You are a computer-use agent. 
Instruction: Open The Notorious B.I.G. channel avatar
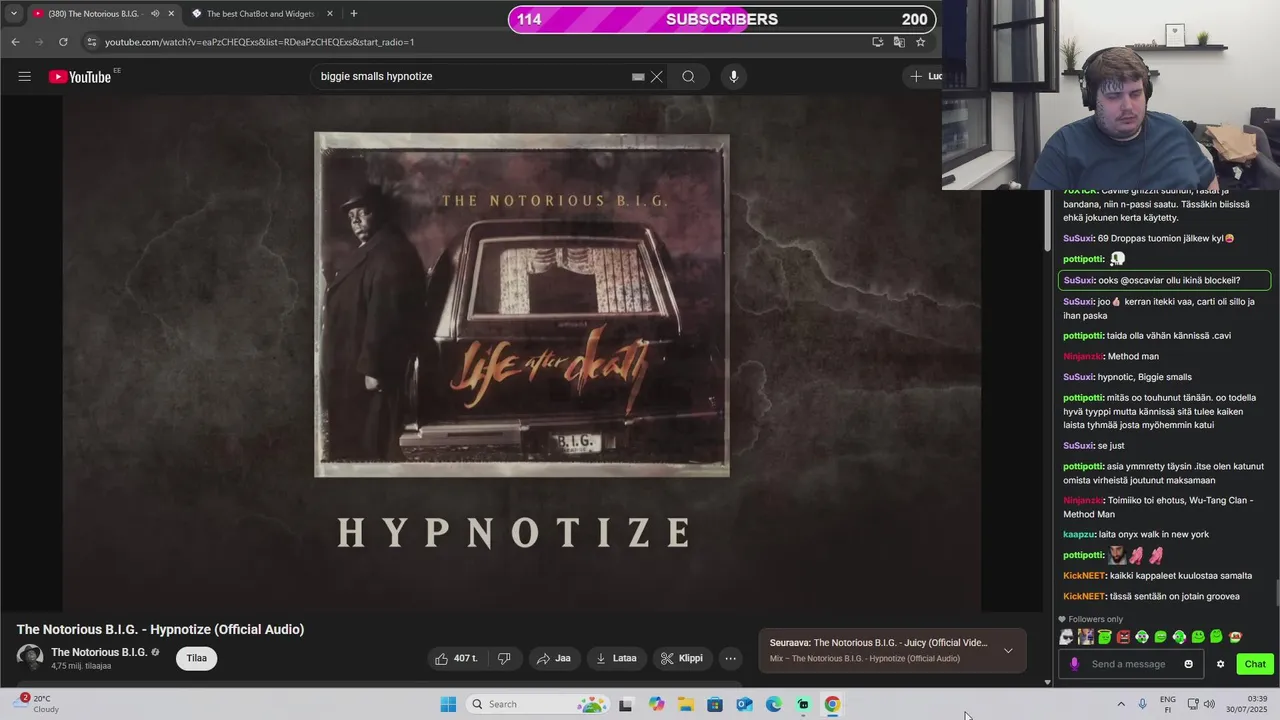(30, 657)
